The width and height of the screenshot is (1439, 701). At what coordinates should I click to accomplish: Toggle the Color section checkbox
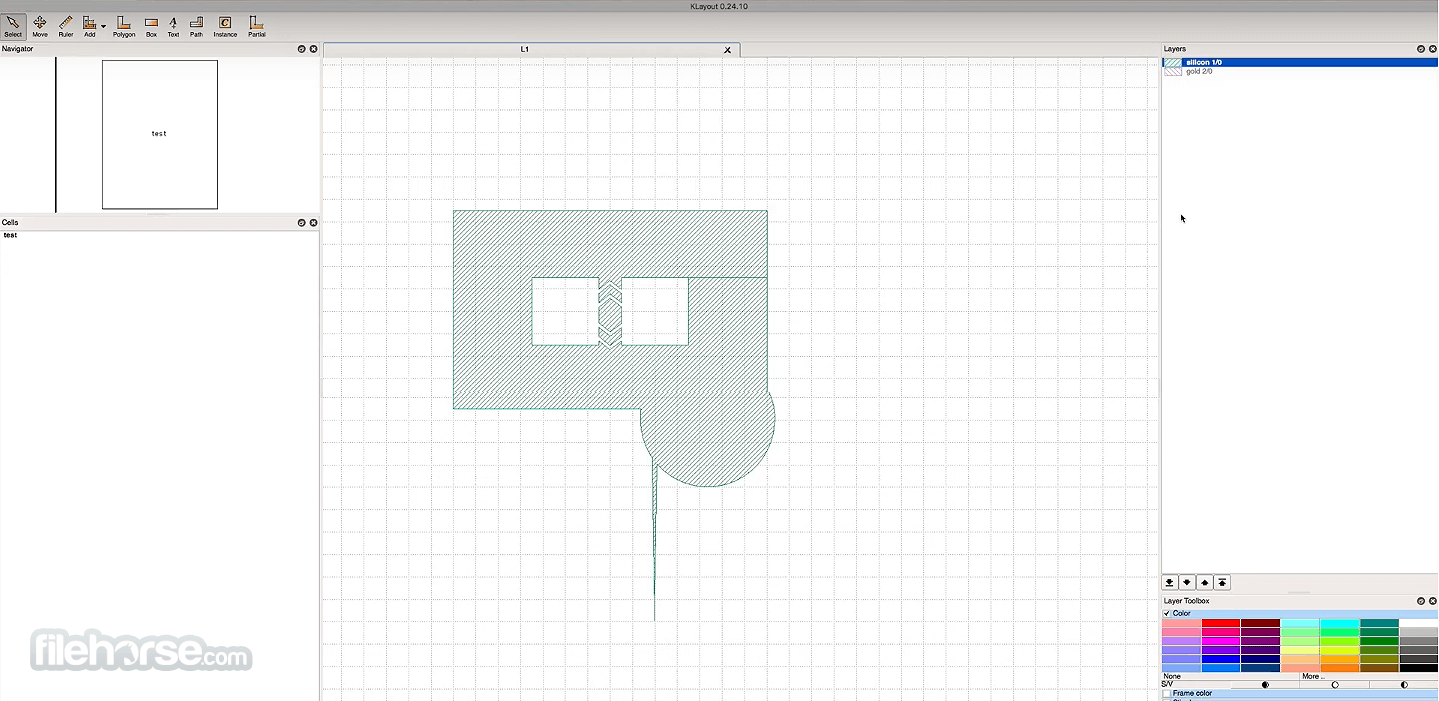click(1167, 613)
